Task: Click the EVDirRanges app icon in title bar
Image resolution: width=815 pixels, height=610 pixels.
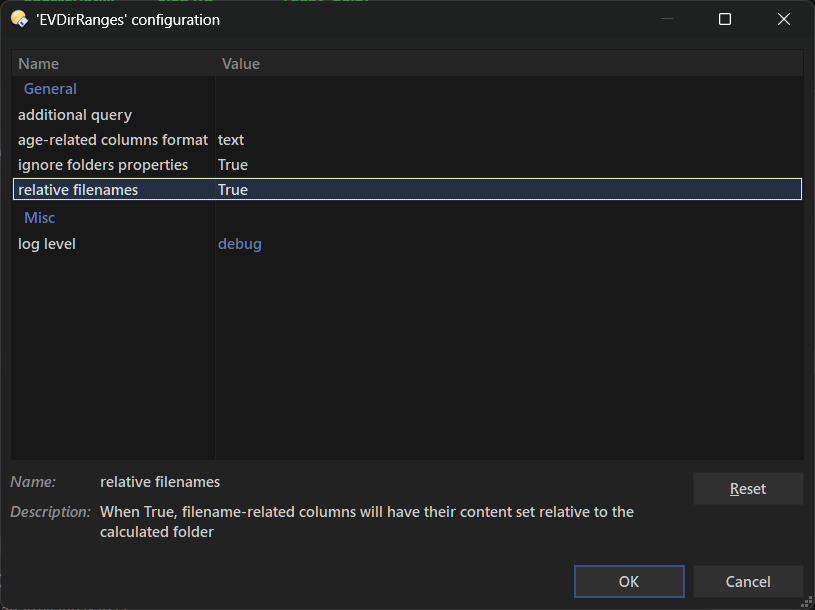Action: coord(18,19)
